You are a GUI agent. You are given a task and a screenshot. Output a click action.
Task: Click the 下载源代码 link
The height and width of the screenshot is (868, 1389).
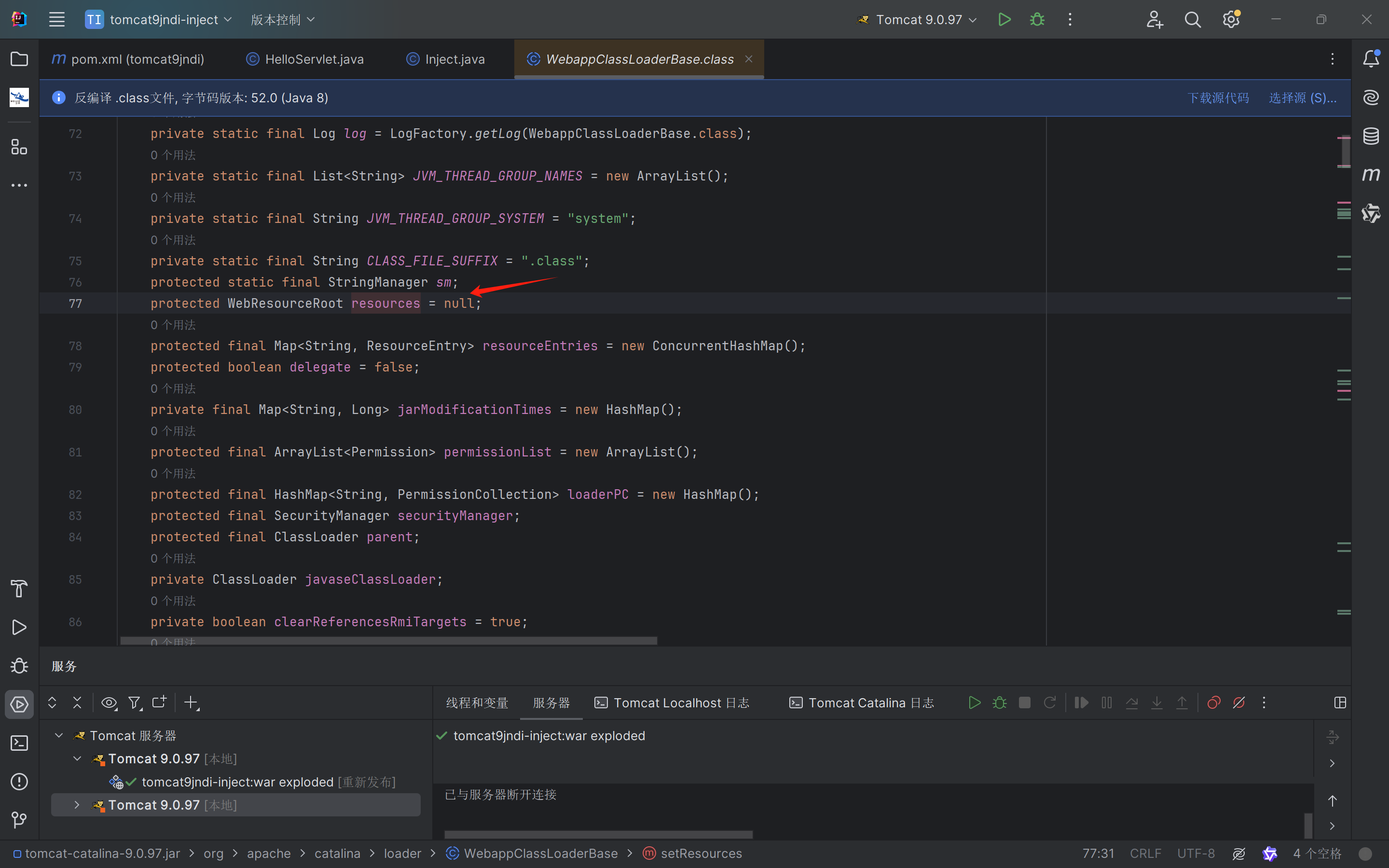coord(1218,97)
